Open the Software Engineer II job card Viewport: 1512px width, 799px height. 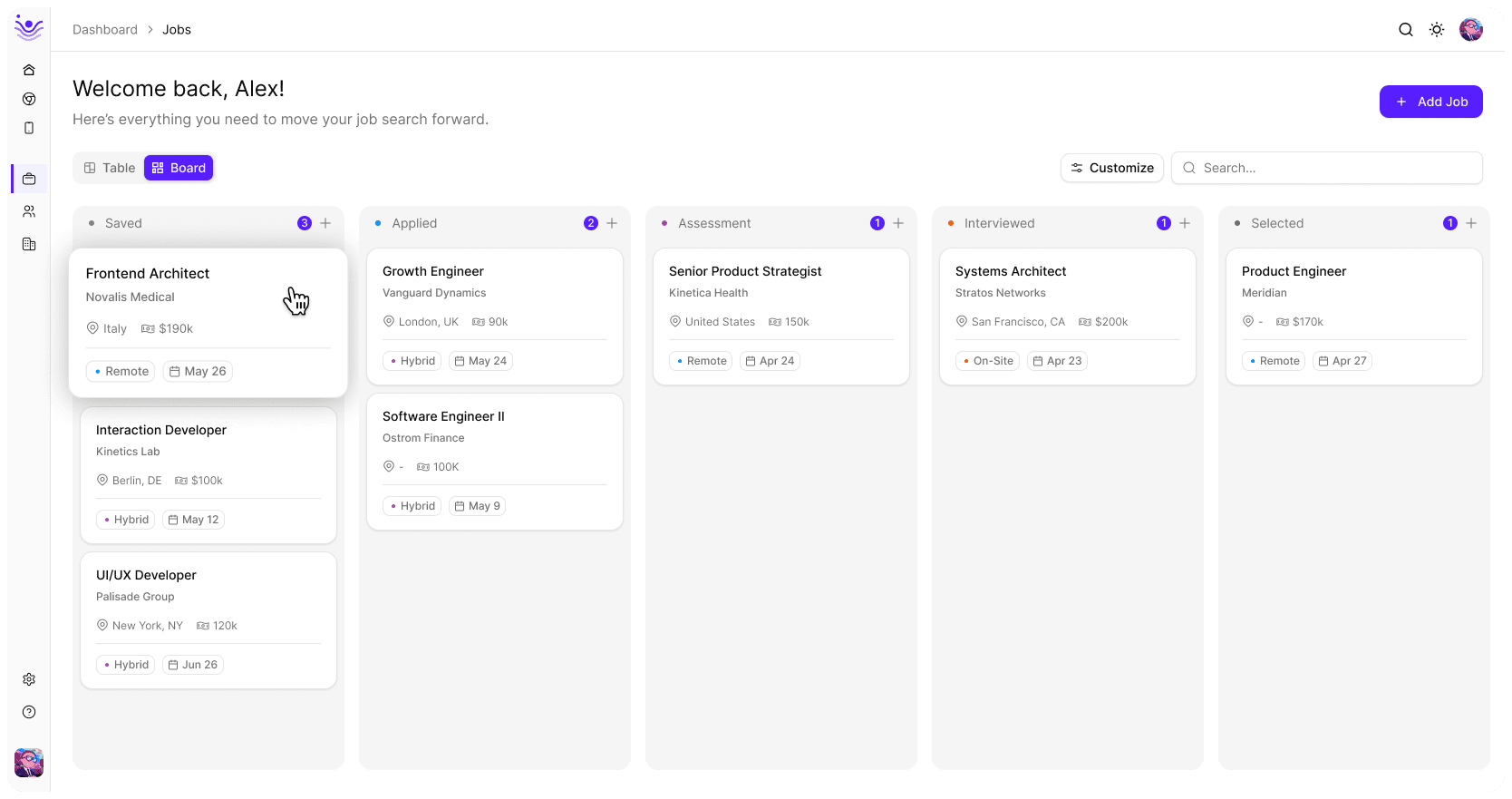tap(495, 462)
